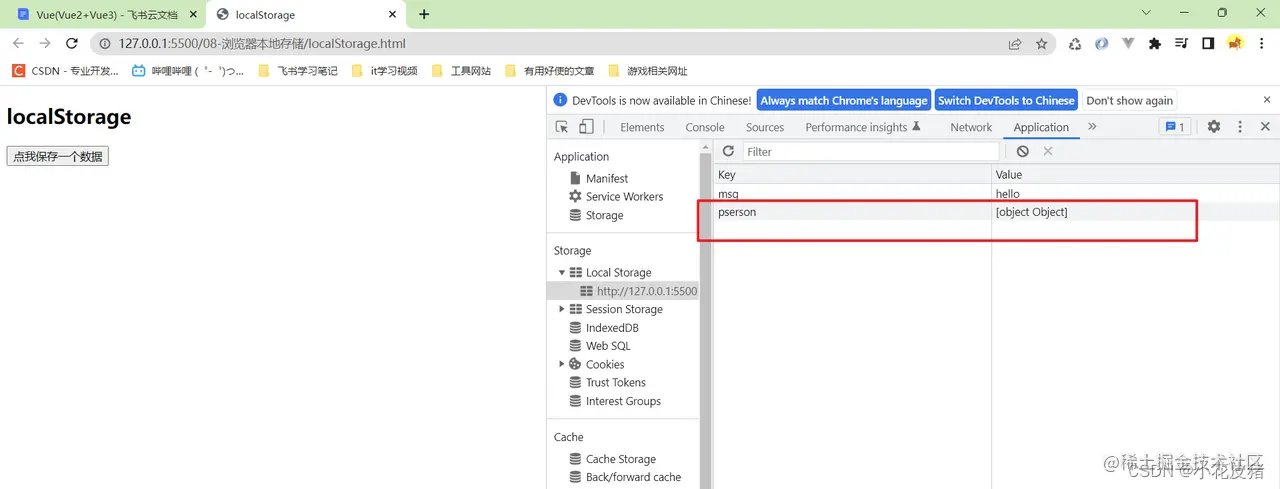Delete selected entry X icon
The height and width of the screenshot is (489, 1280).
(x=1048, y=151)
